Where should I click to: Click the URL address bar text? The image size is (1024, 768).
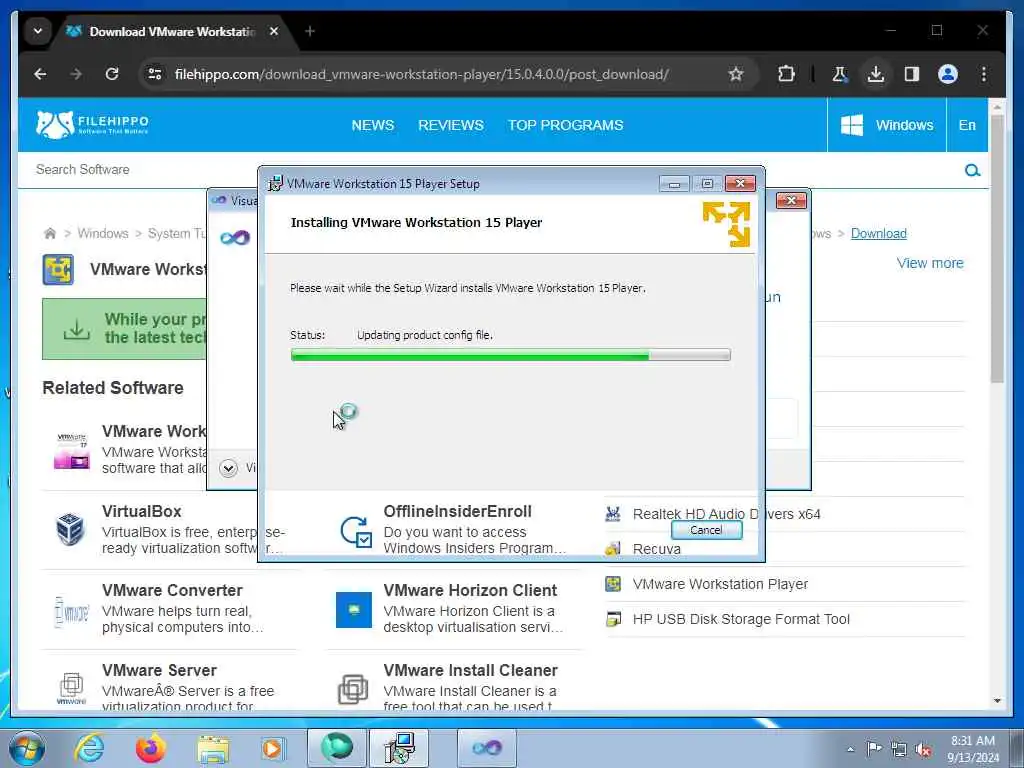click(421, 74)
